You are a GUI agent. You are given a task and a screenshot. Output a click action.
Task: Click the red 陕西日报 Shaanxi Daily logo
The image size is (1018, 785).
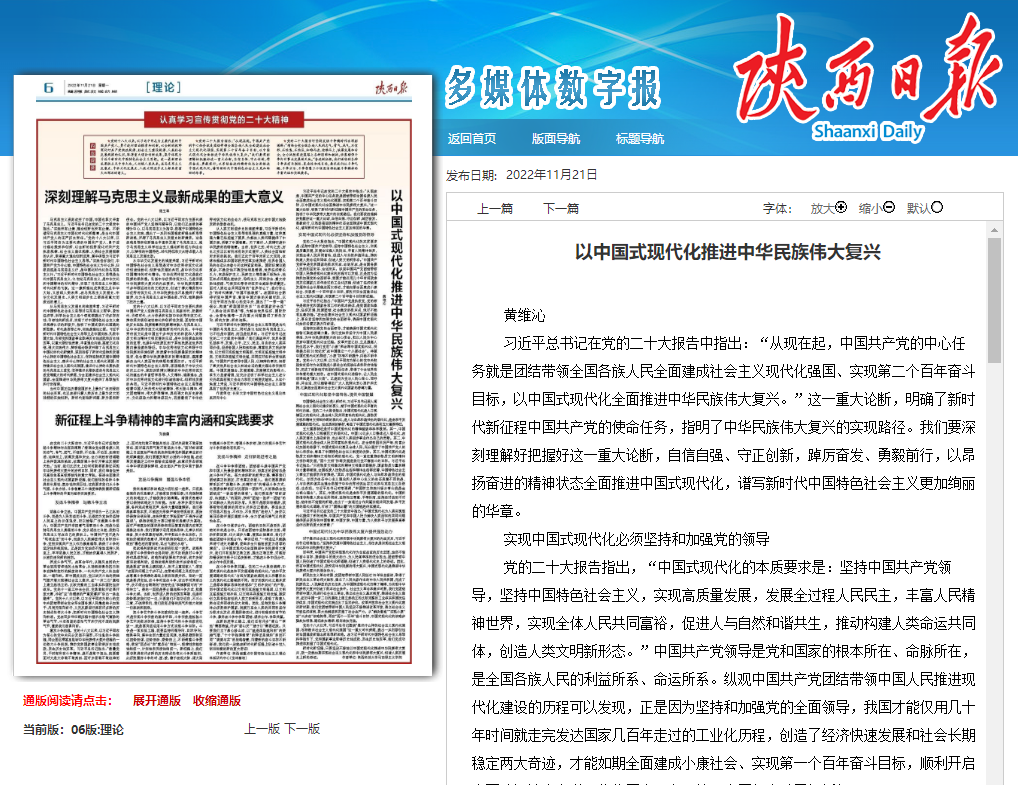[867, 77]
